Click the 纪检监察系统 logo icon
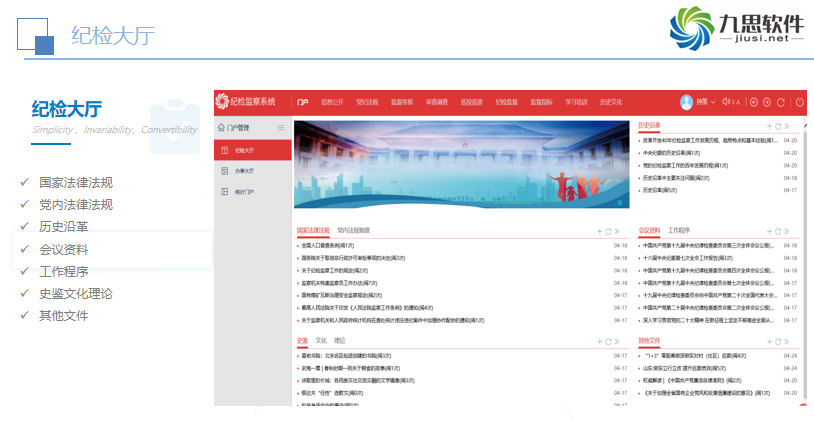This screenshot has height=421, width=814. pos(222,102)
